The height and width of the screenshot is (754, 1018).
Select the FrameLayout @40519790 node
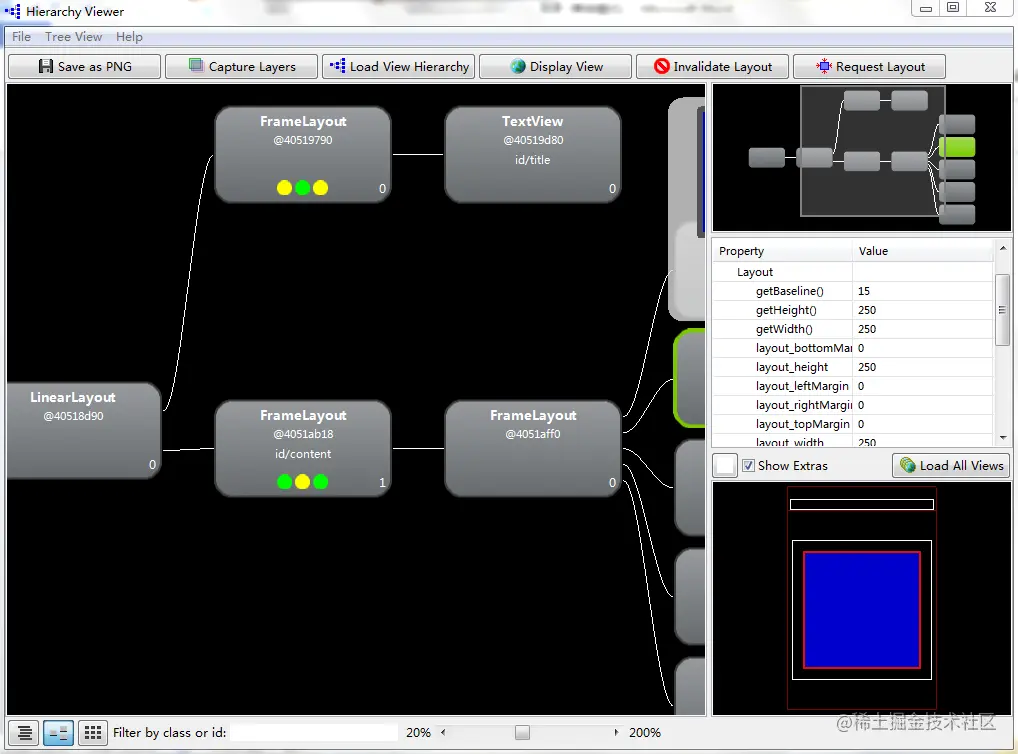(303, 155)
